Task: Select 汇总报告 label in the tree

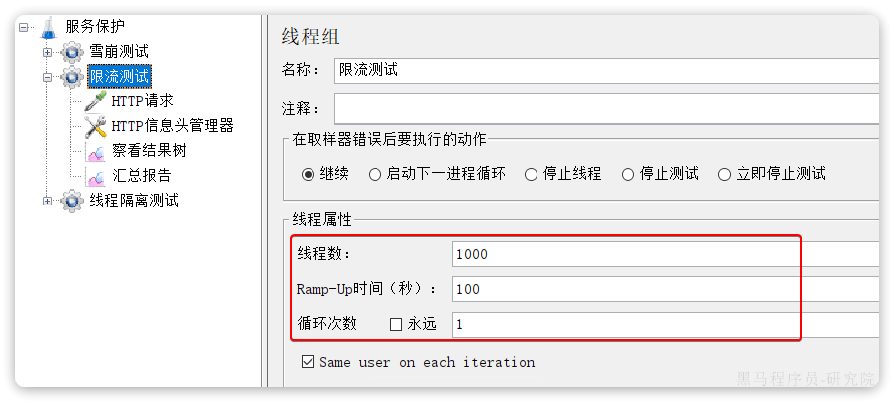Action: (141, 176)
